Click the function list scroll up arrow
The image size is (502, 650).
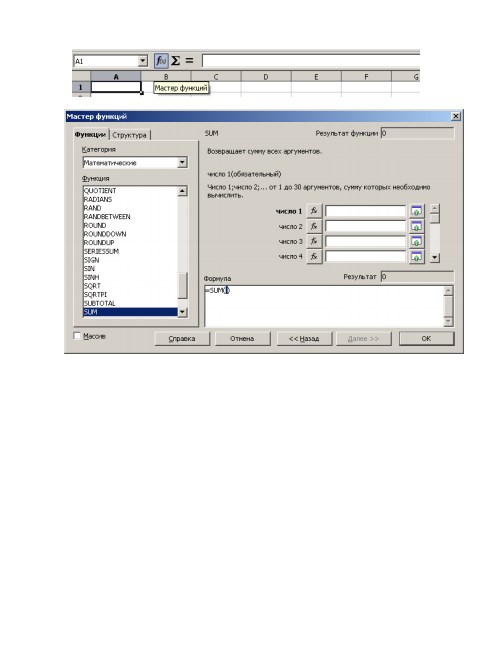(x=182, y=191)
